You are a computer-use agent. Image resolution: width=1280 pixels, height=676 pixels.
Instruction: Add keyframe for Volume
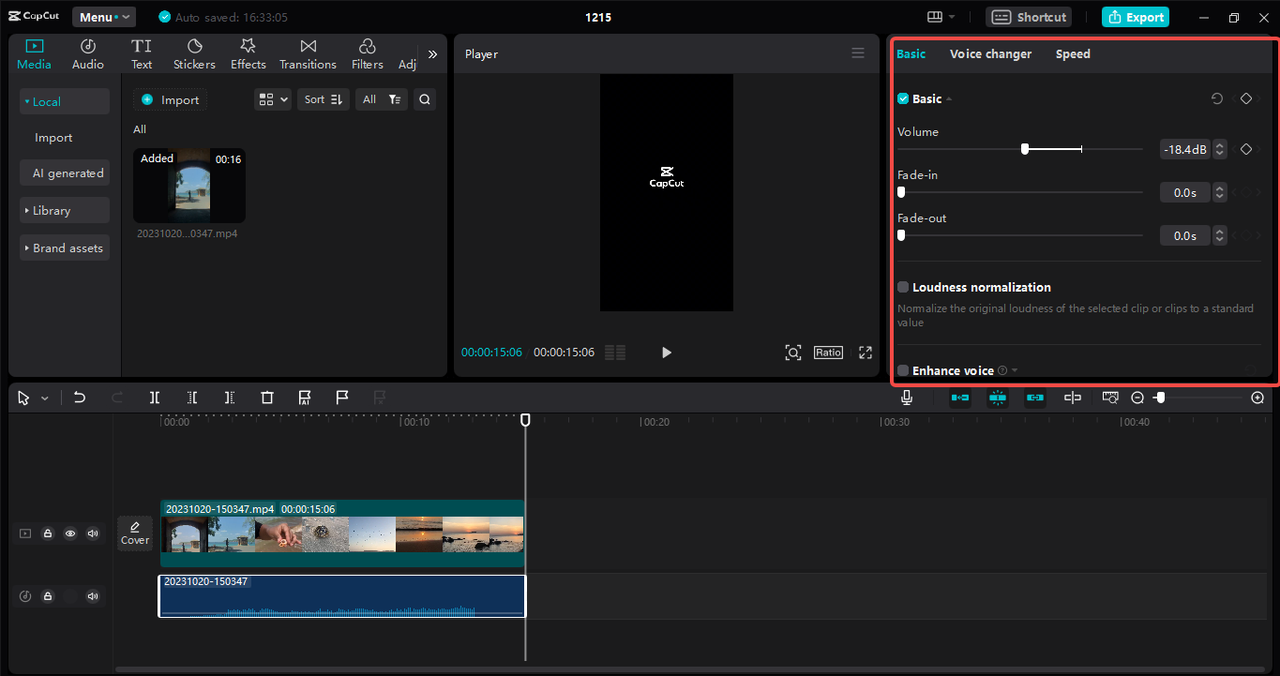click(x=1246, y=149)
